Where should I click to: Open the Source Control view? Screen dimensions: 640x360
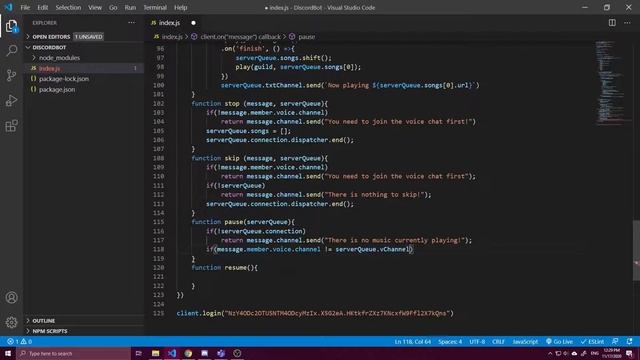point(11,76)
